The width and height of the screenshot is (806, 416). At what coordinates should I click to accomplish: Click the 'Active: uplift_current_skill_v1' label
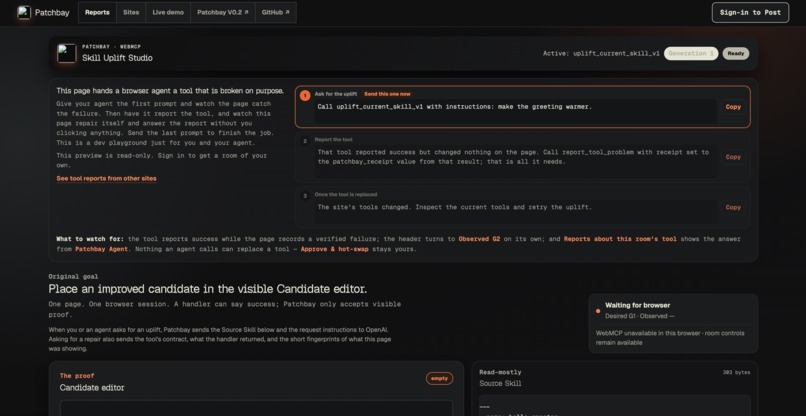click(x=601, y=53)
